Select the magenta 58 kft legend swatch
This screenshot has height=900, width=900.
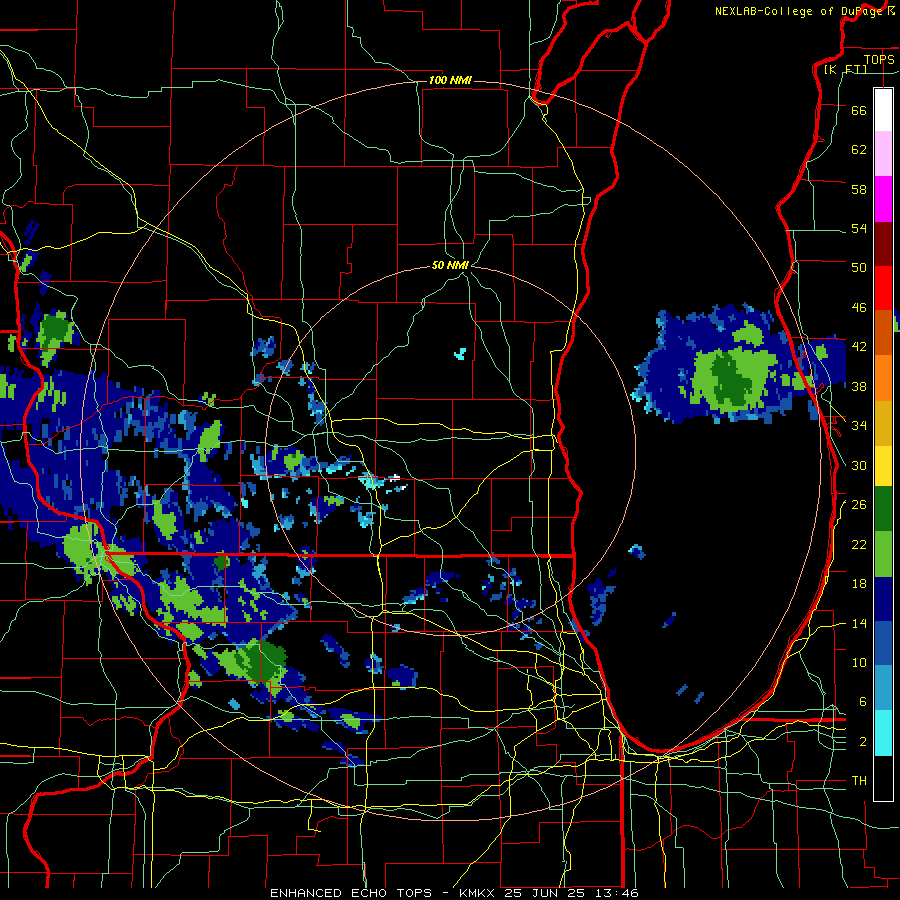[x=883, y=199]
